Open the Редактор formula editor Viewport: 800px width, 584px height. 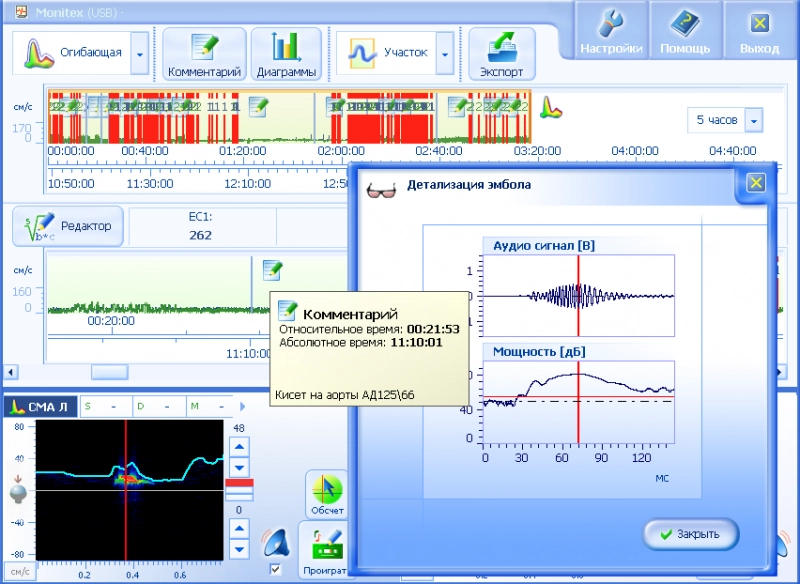coord(68,227)
